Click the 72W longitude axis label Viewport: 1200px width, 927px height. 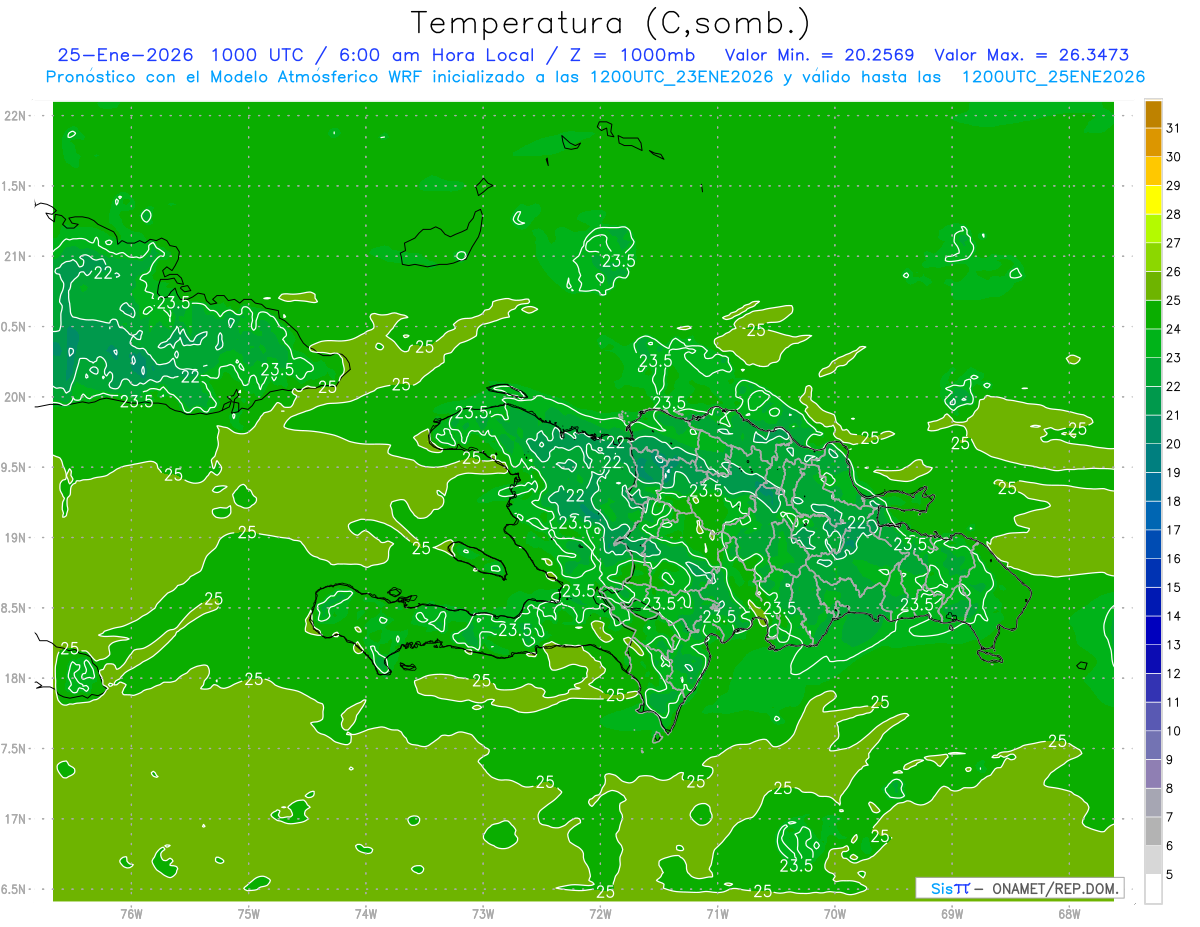point(600,914)
